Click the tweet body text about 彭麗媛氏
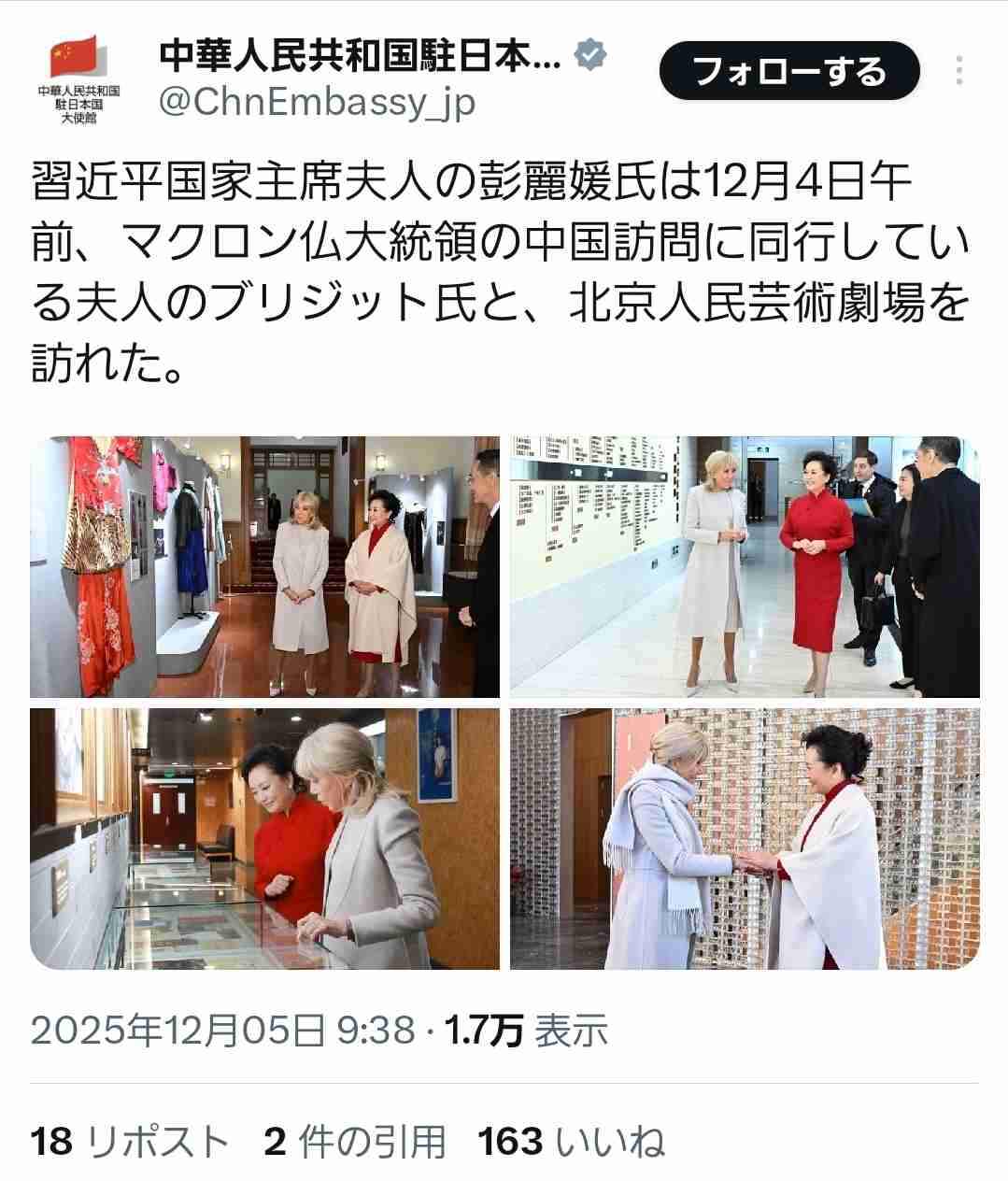This screenshot has height=1181, width=1008. (501, 273)
